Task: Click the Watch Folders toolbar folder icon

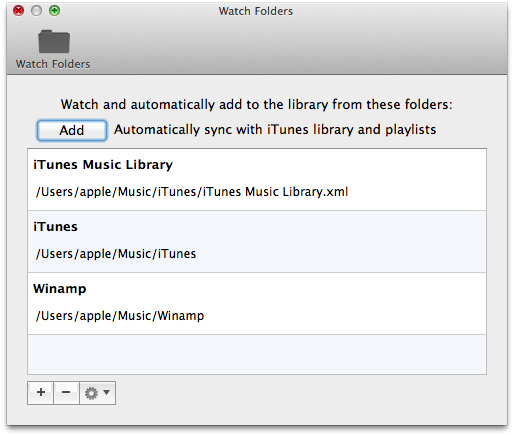Action: point(54,42)
